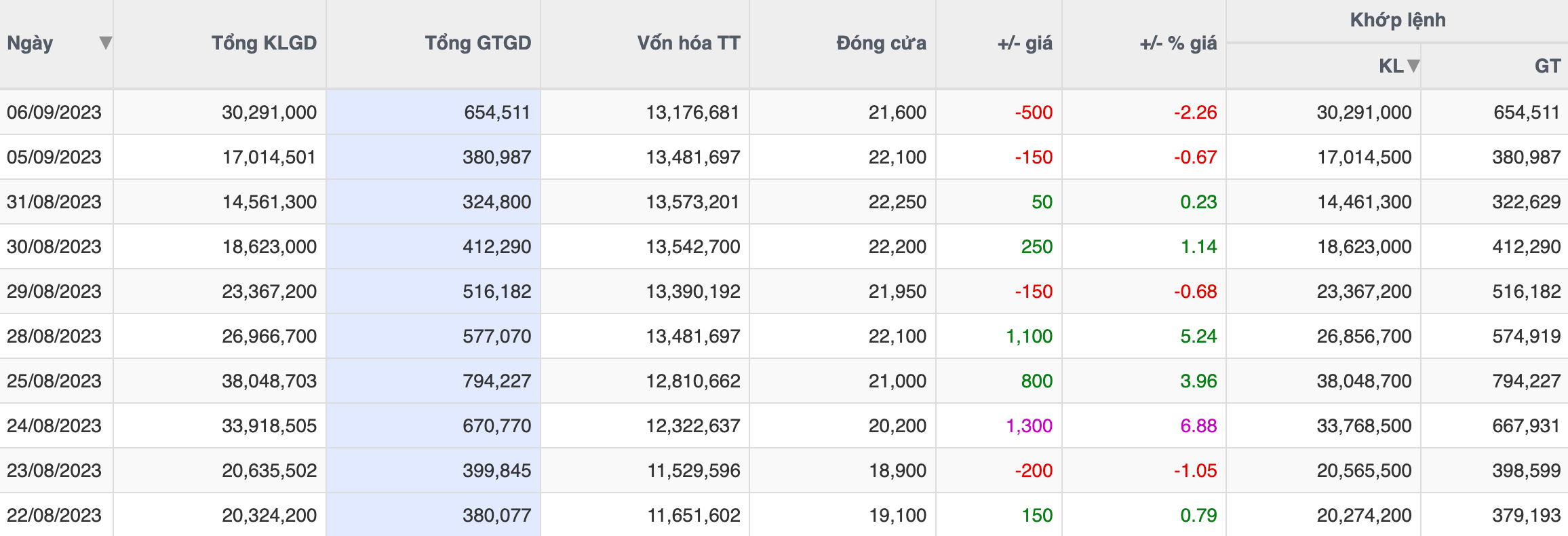This screenshot has width=1568, height=536.
Task: Click closing price 18,900
Action: tap(898, 470)
